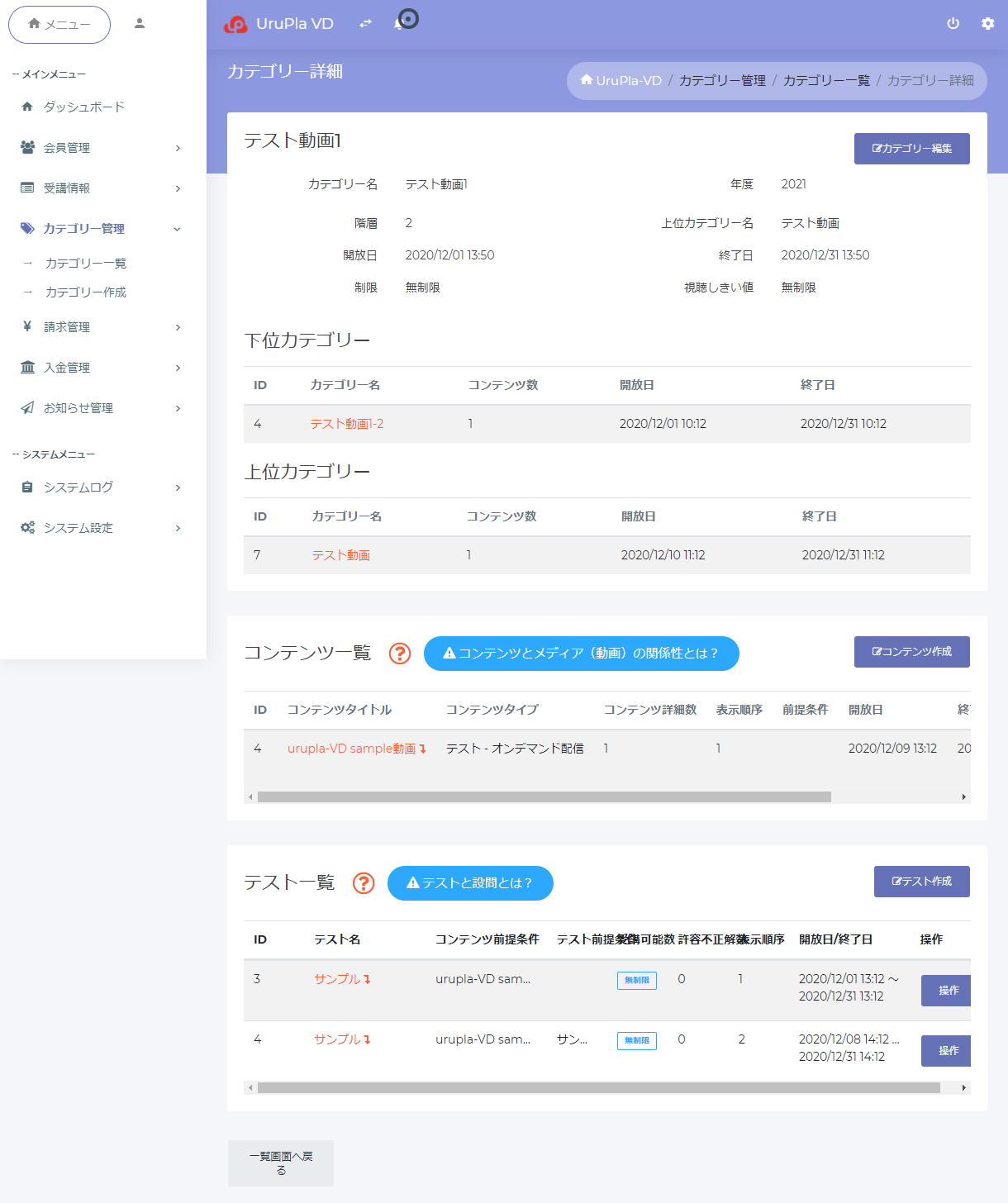The image size is (1008, 1203).
Task: Click help question mark beside テスト一覧
Action: coord(364,883)
